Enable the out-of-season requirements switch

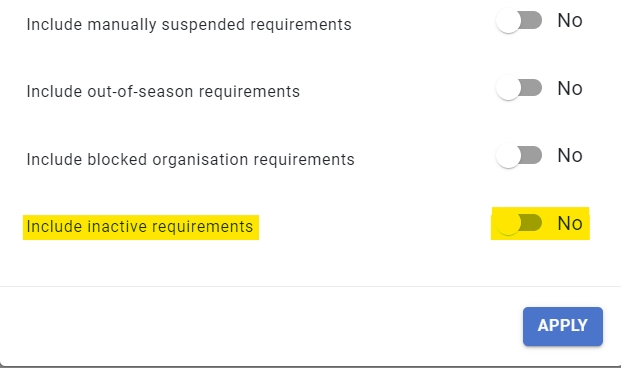click(519, 88)
